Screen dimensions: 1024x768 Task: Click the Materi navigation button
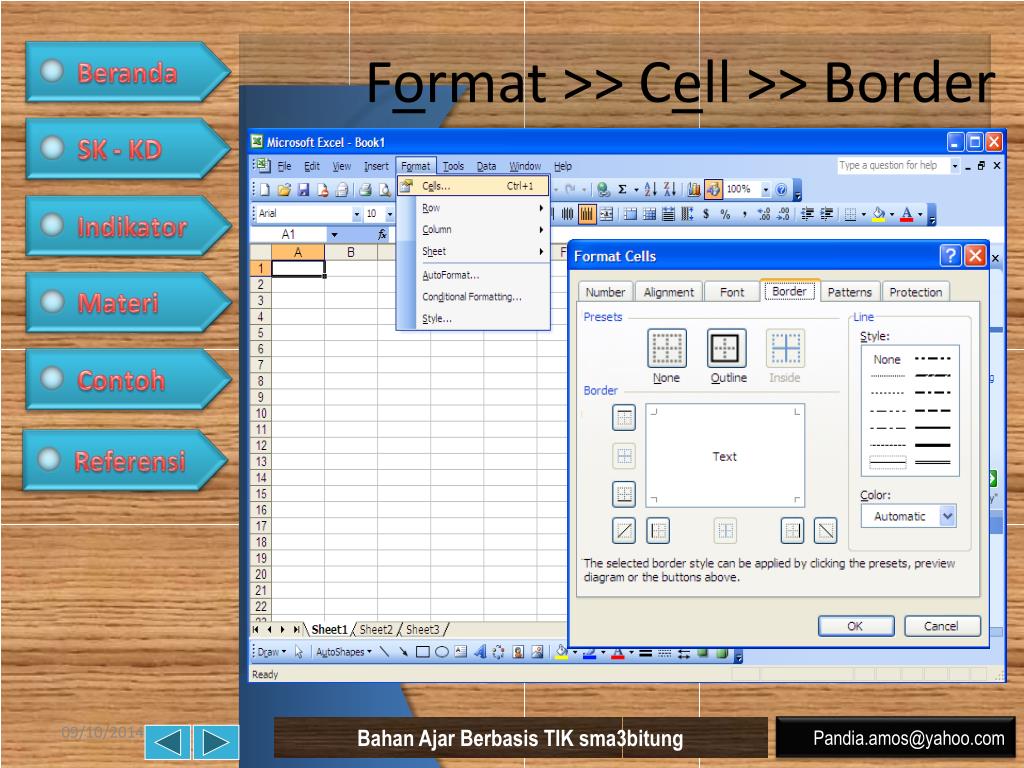128,302
